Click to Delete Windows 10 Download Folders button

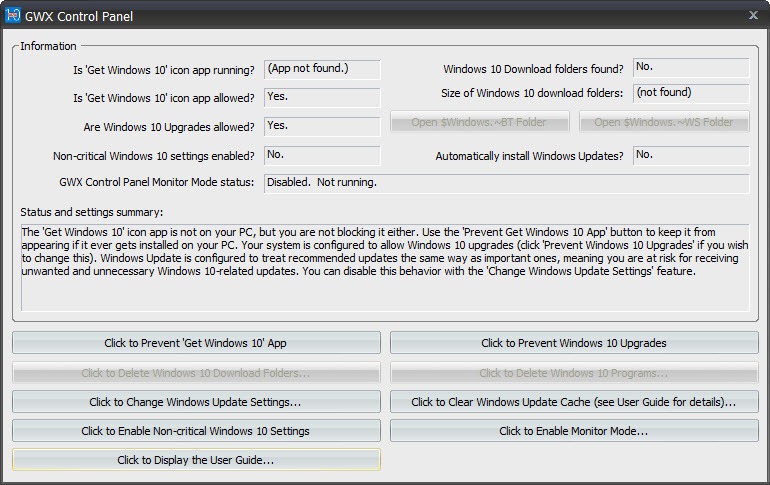coord(196,373)
